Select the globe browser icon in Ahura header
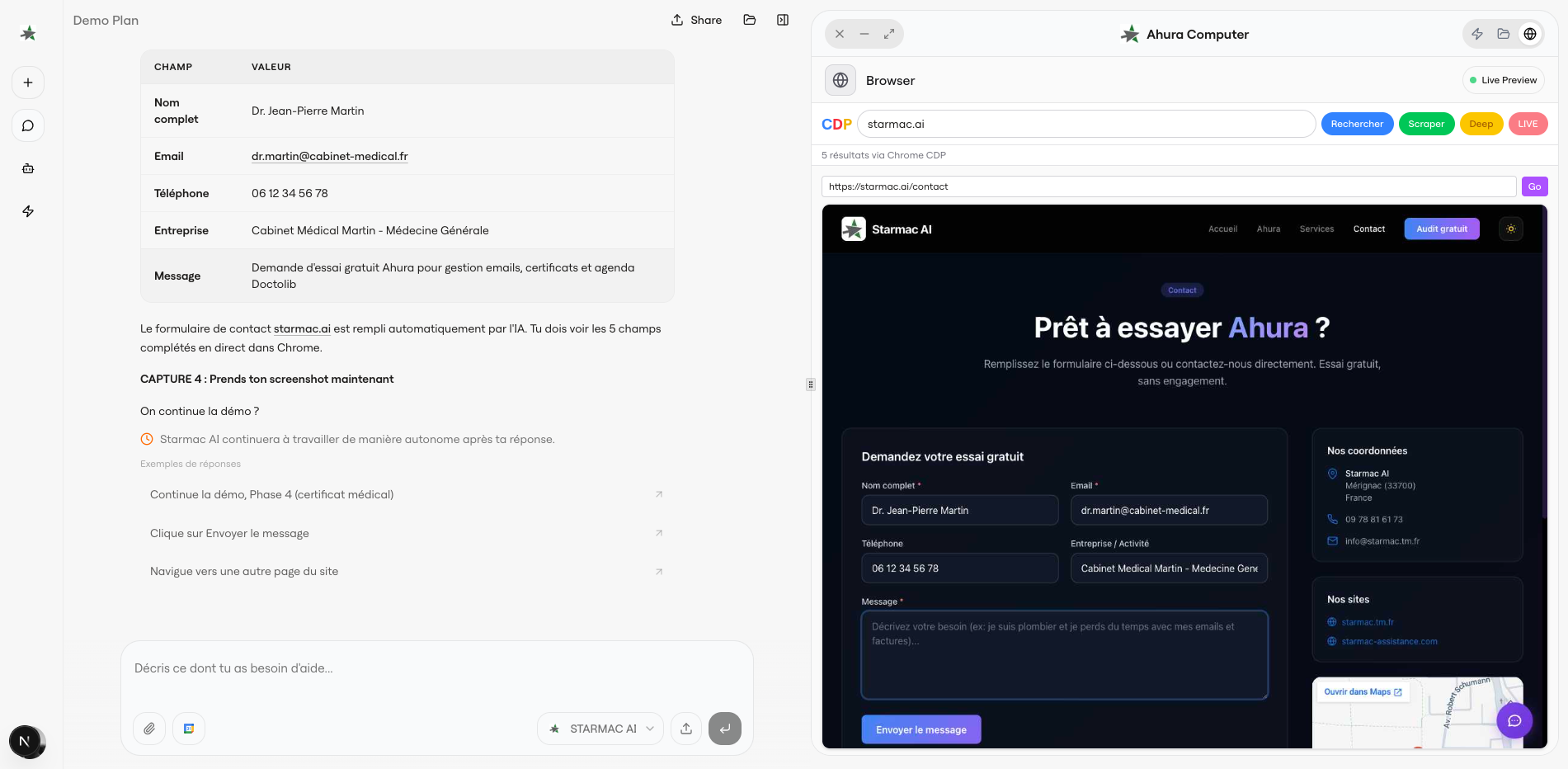Viewport: 1568px width, 769px height. (1530, 34)
